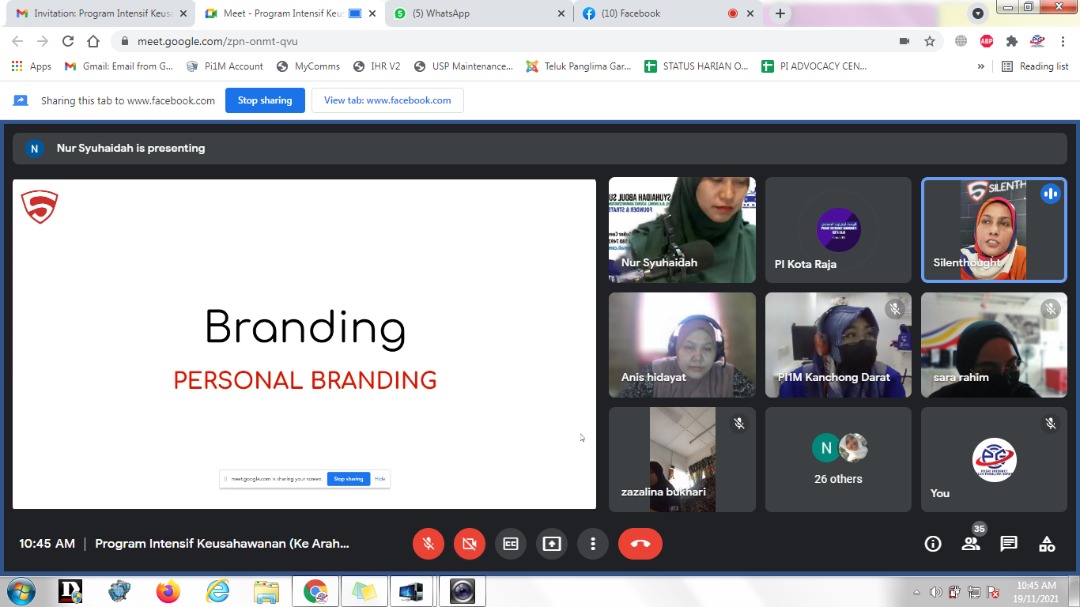Open the Chrome tab search dropdown

point(978,13)
